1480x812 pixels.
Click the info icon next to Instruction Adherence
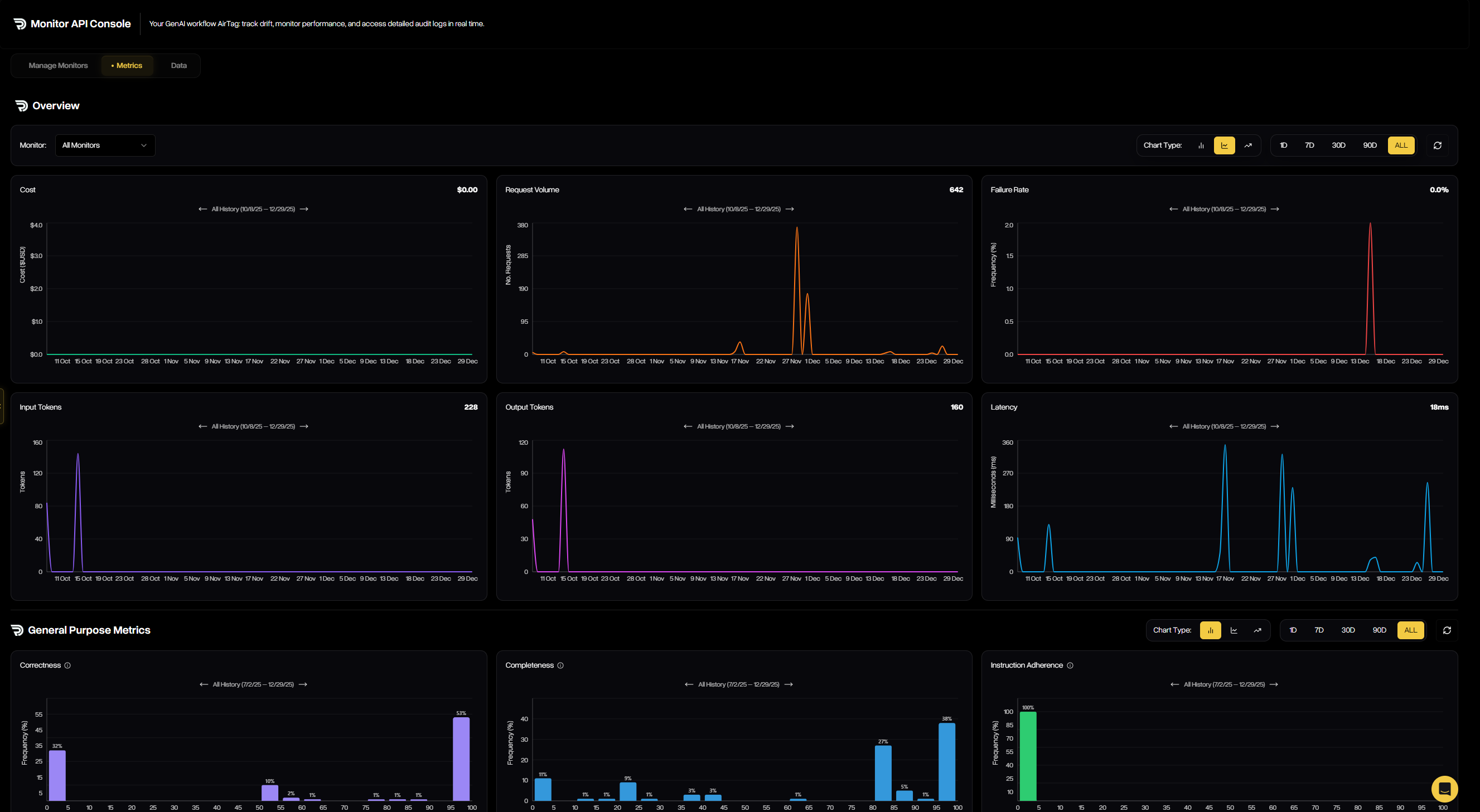click(1070, 665)
